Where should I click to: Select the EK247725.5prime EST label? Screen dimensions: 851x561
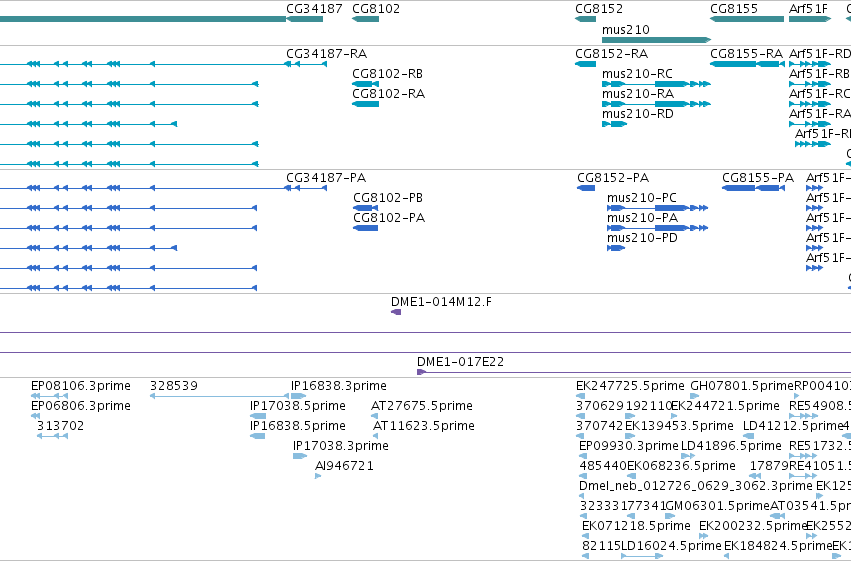point(630,386)
